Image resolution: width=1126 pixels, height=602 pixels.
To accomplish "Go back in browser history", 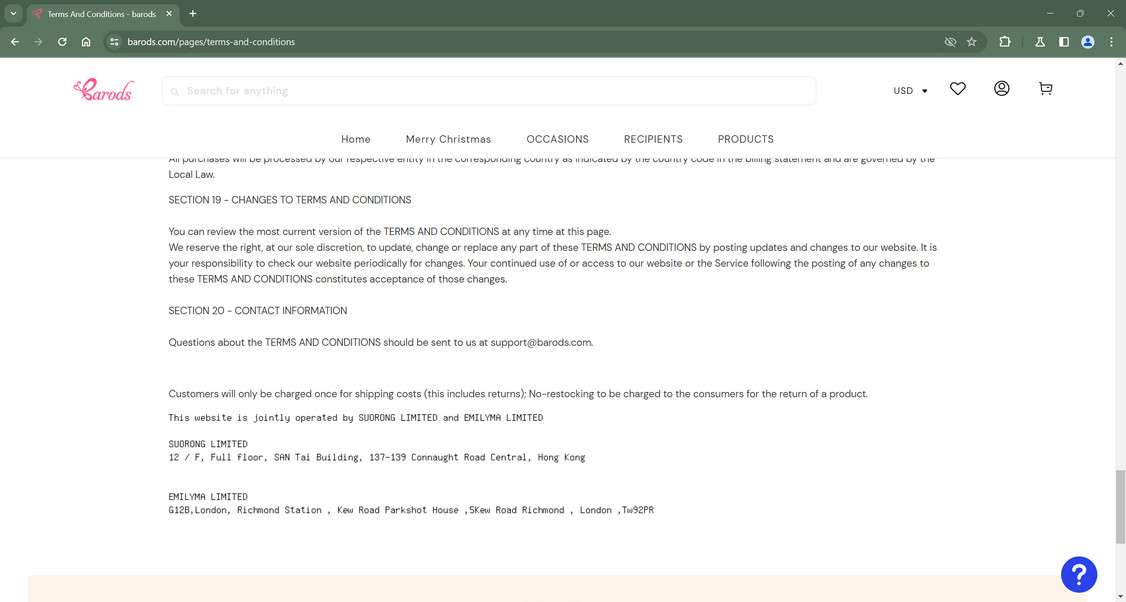I will [14, 42].
